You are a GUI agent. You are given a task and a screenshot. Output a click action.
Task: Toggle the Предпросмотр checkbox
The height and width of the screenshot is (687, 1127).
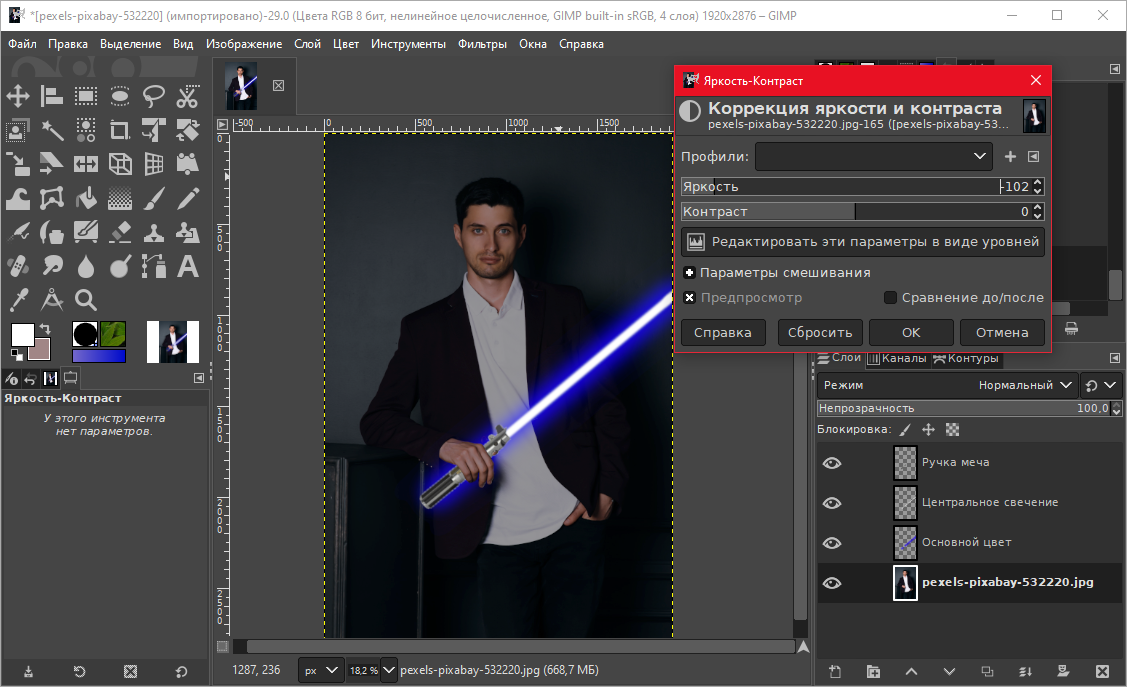(x=689, y=298)
